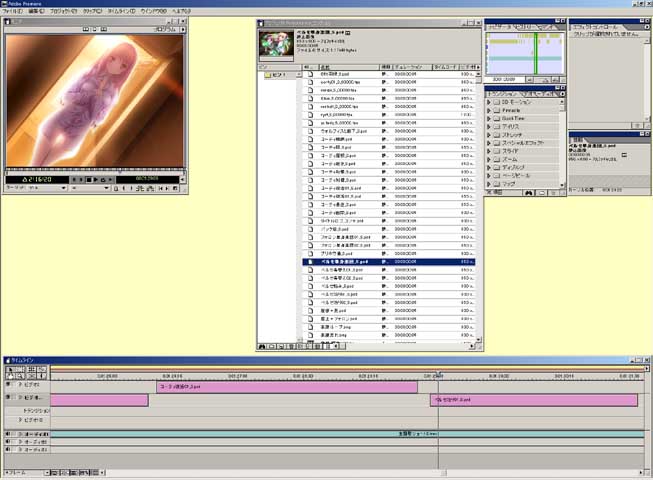Click the green view marker in Navigator
Image resolution: width=653 pixels, height=480 pixels.
(x=536, y=53)
